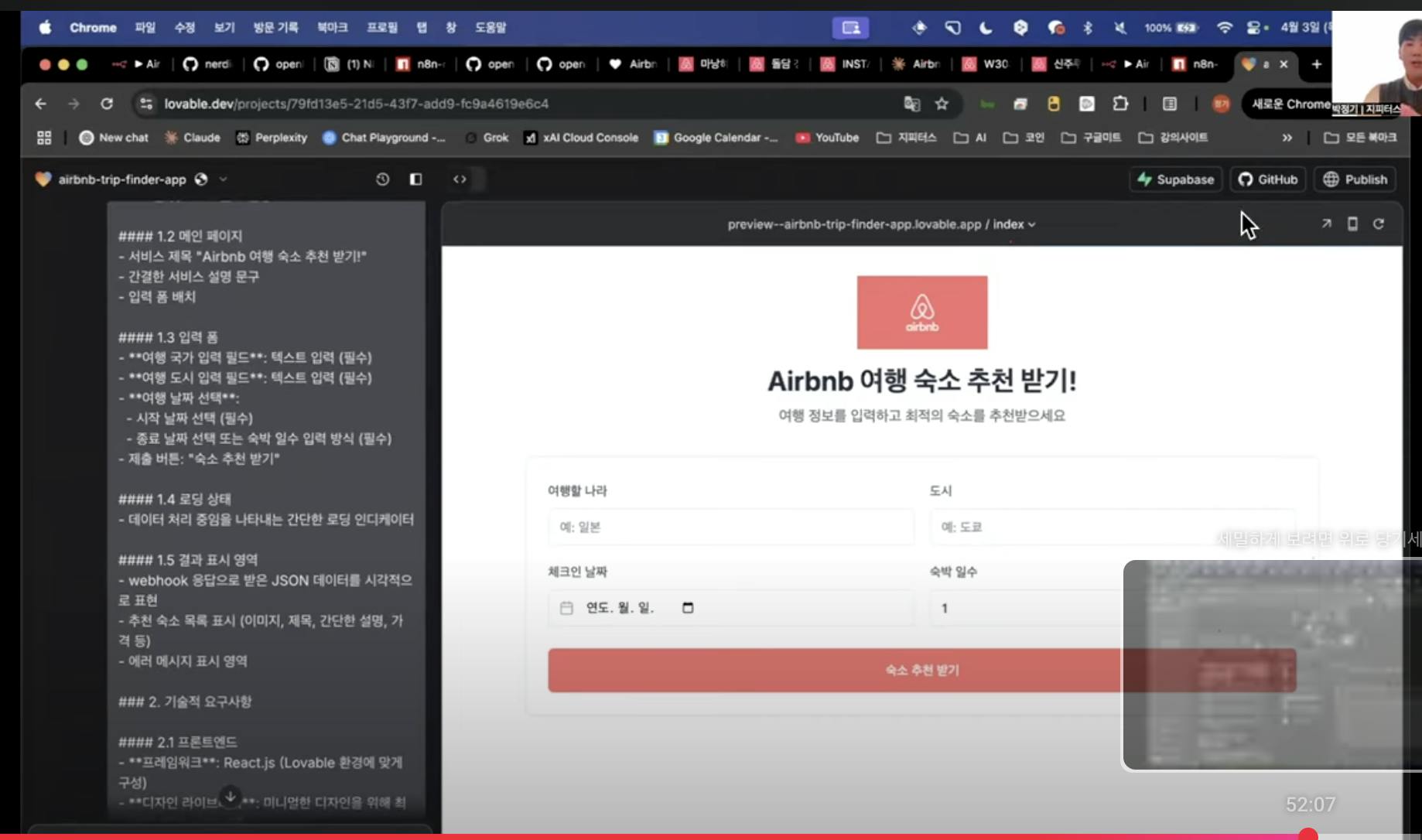Open the Apple menu
The height and width of the screenshot is (840, 1422).
(46, 28)
